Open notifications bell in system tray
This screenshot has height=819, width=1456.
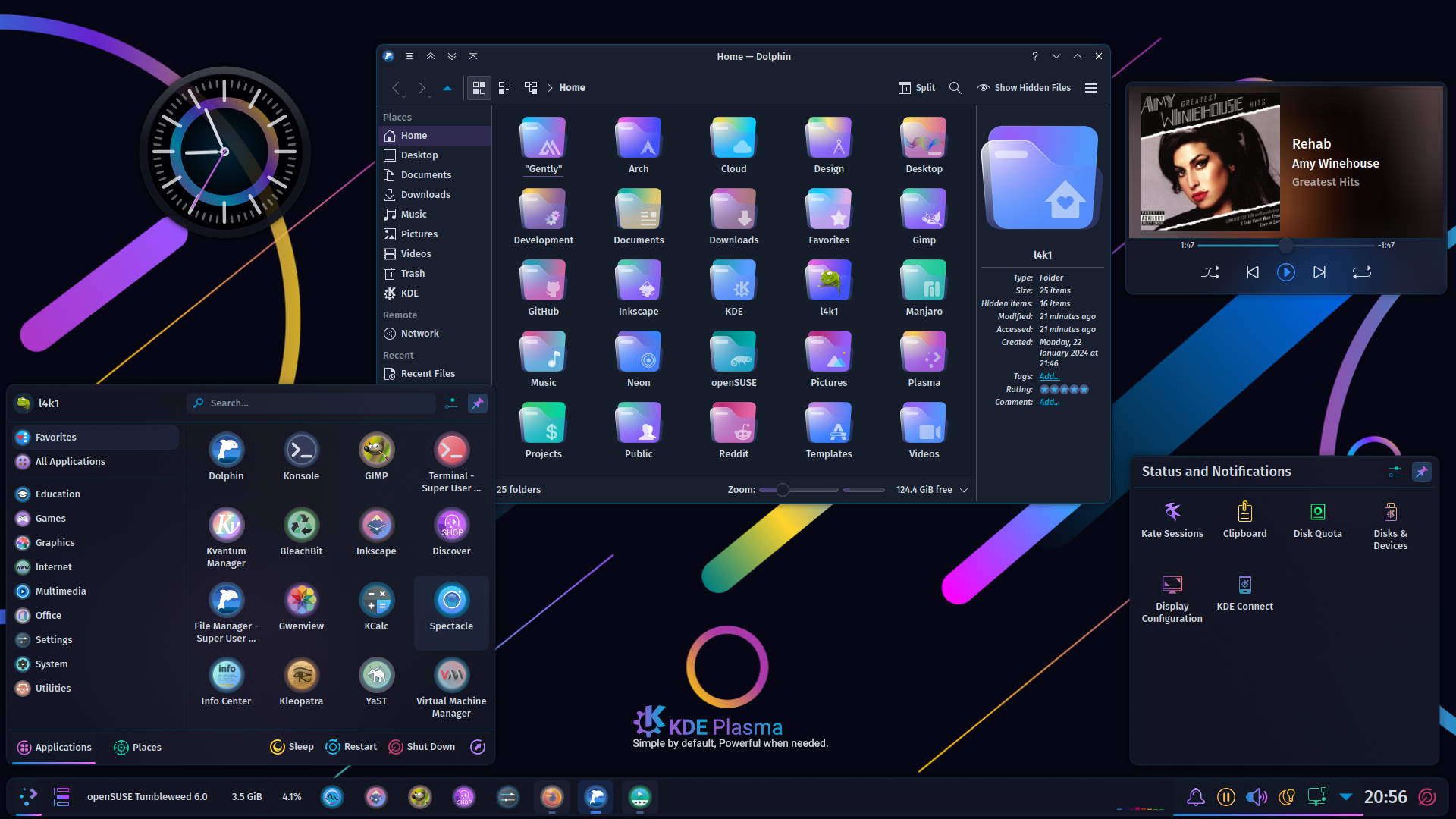1196,797
